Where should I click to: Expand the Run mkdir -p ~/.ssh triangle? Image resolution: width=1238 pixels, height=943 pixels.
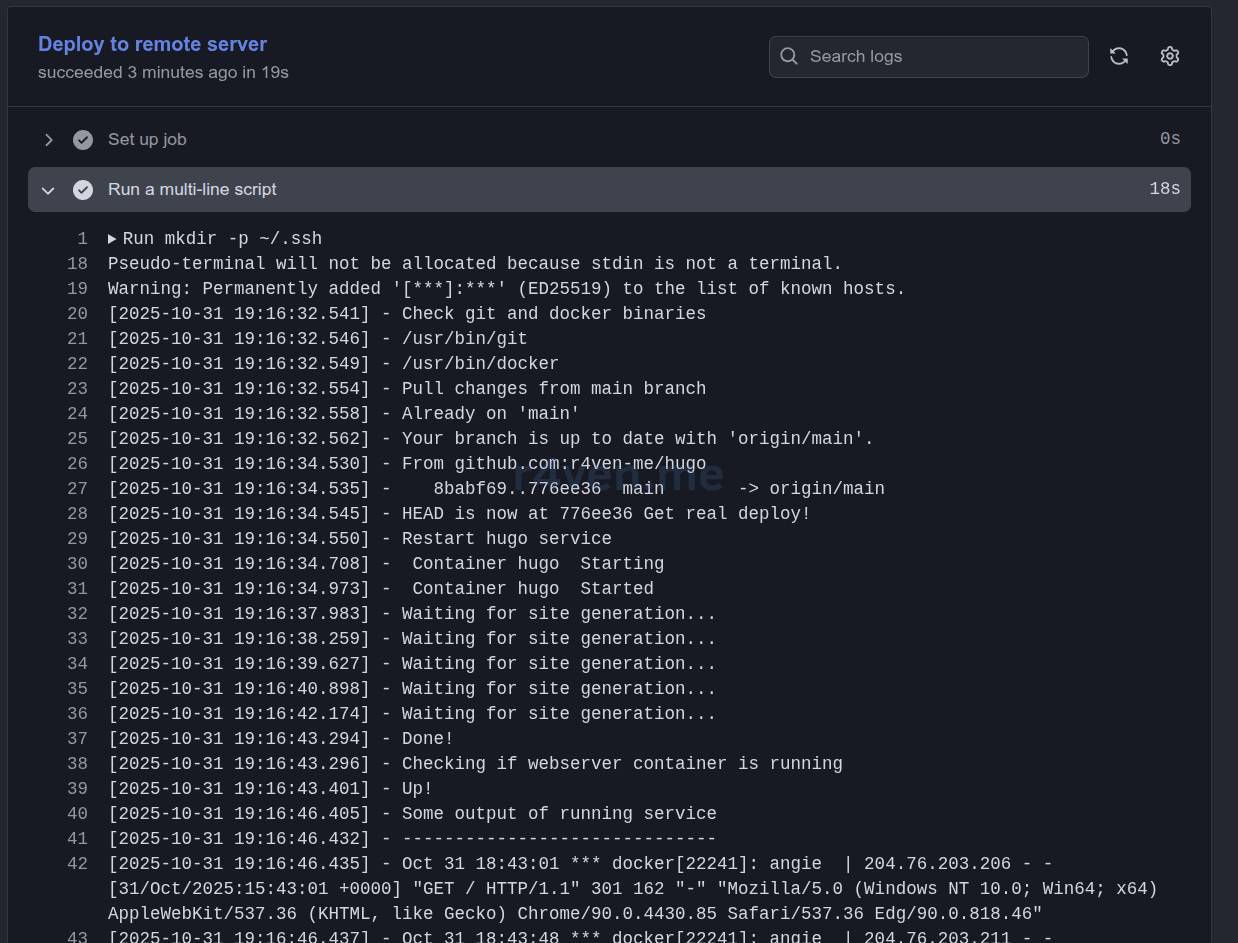[x=112, y=239]
